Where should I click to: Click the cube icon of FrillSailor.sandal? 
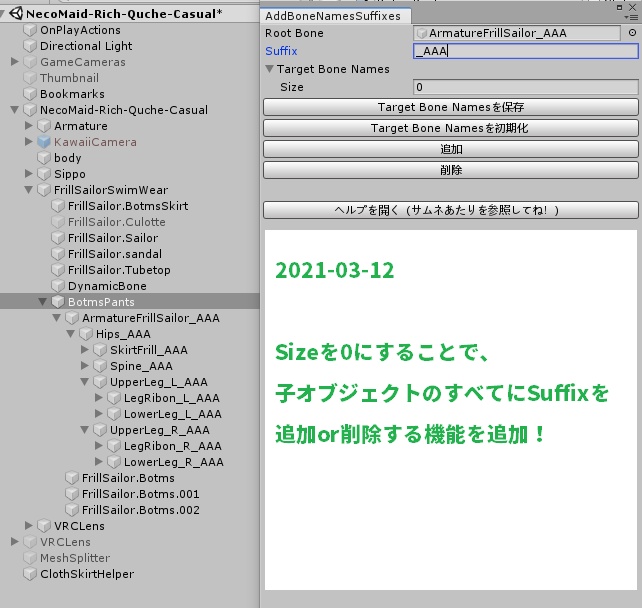[x=58, y=254]
